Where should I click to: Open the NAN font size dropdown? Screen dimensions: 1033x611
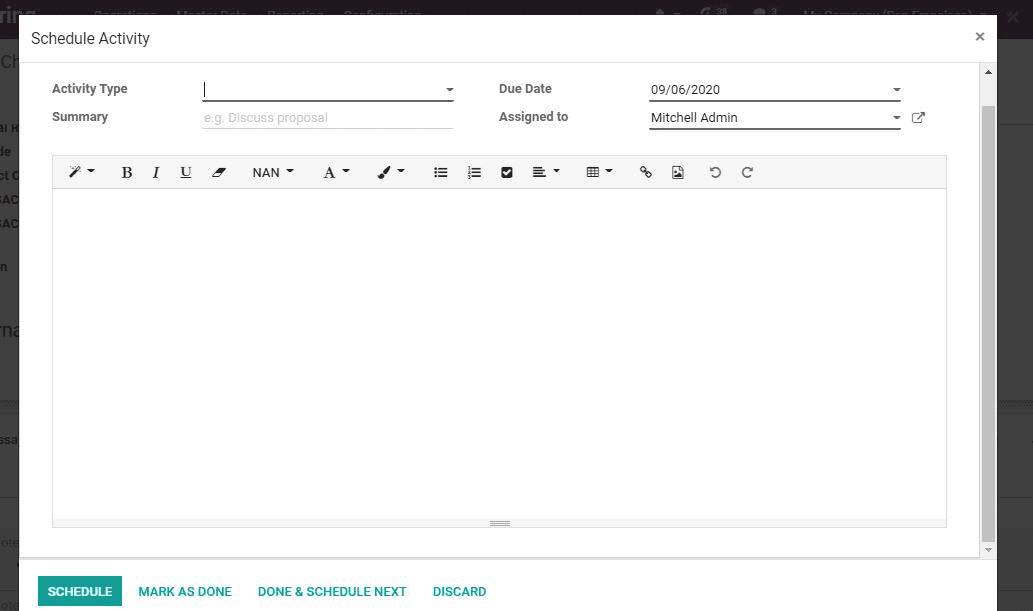click(x=273, y=172)
